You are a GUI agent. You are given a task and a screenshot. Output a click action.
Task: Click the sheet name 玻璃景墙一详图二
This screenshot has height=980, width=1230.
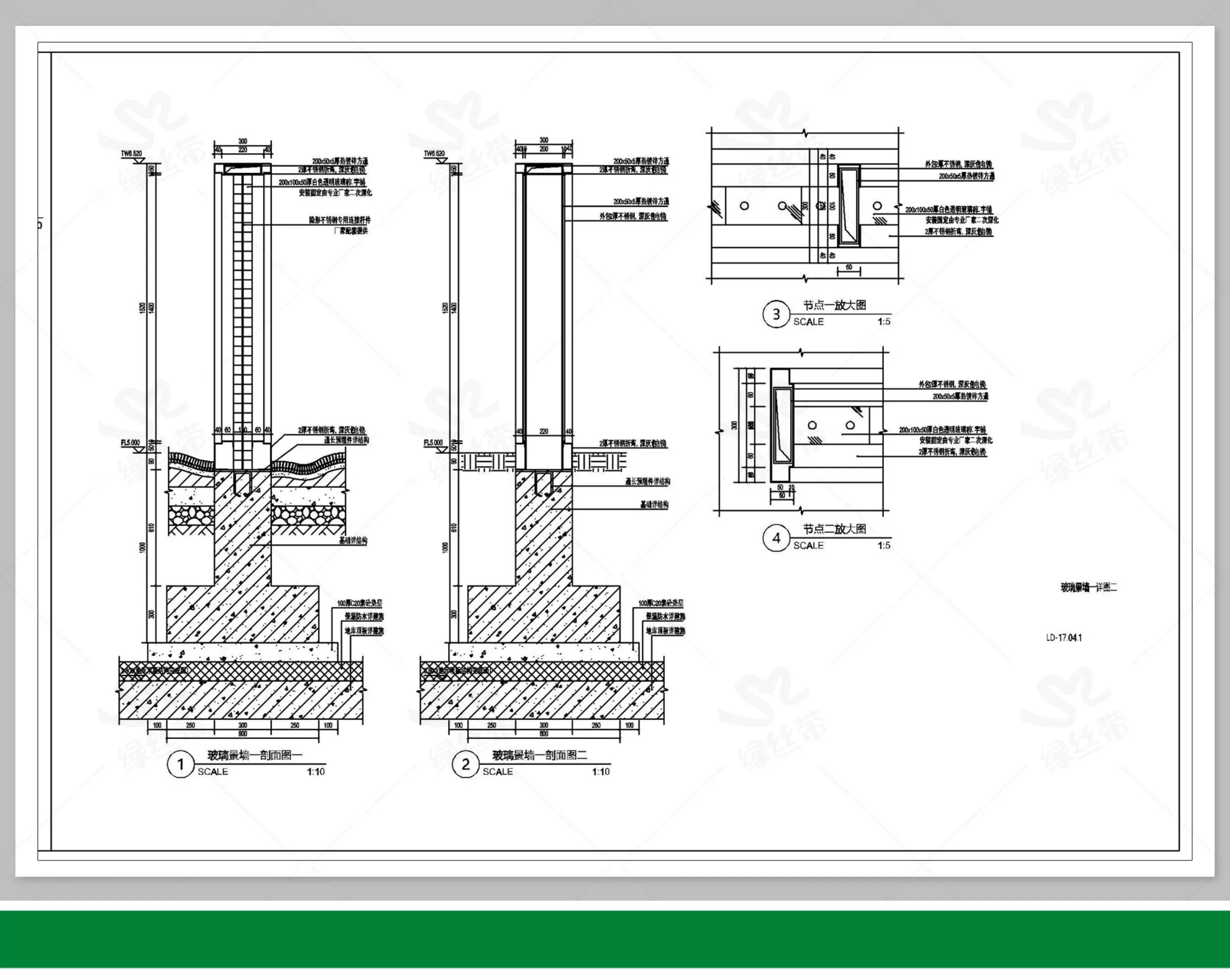(x=1089, y=588)
